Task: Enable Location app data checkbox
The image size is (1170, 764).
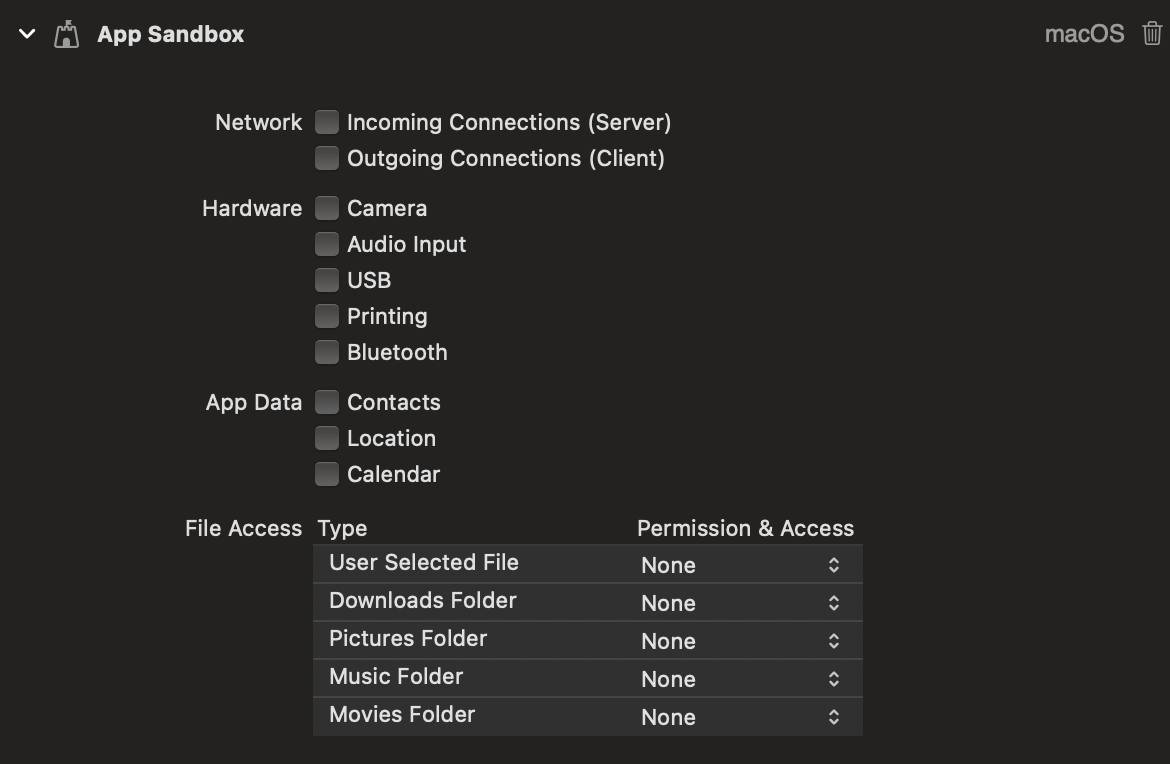Action: pyautogui.click(x=327, y=438)
